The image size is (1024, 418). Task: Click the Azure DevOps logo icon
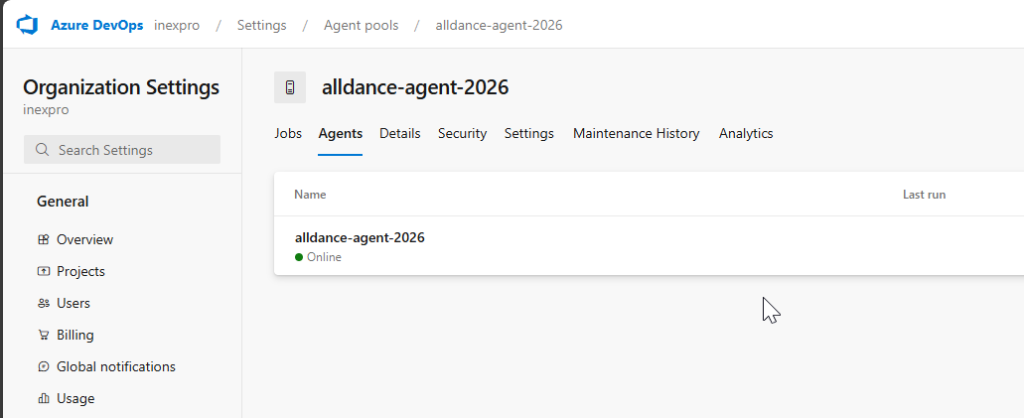coord(27,24)
